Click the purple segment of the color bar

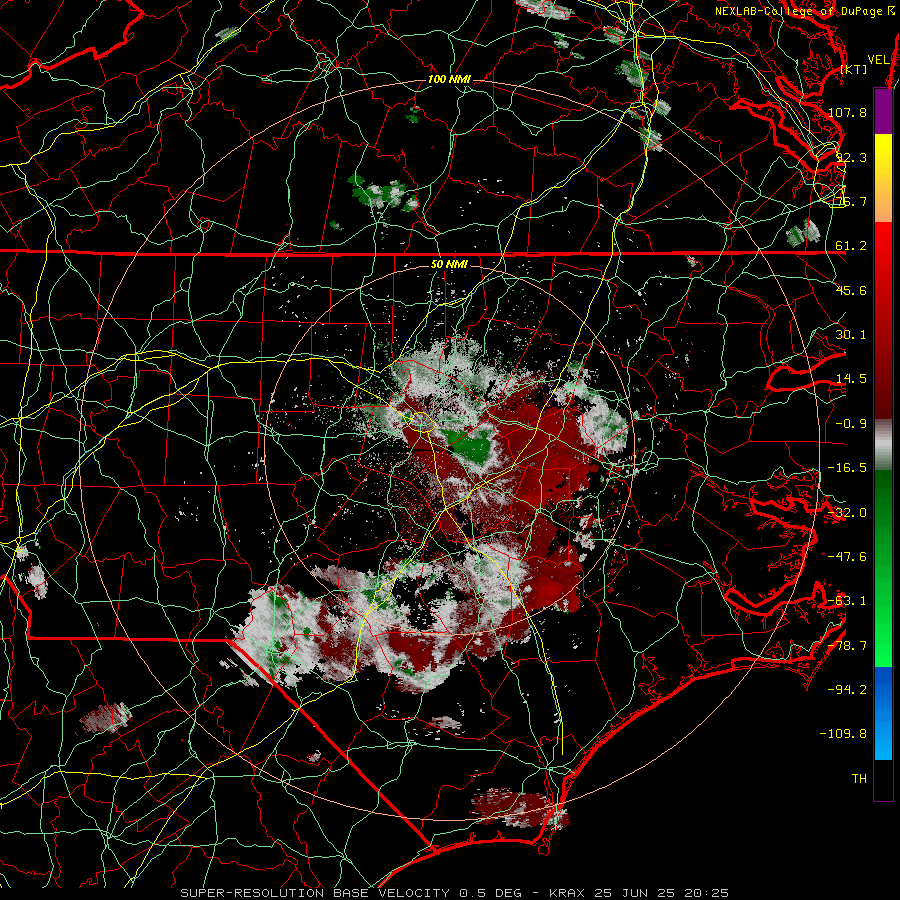point(883,111)
